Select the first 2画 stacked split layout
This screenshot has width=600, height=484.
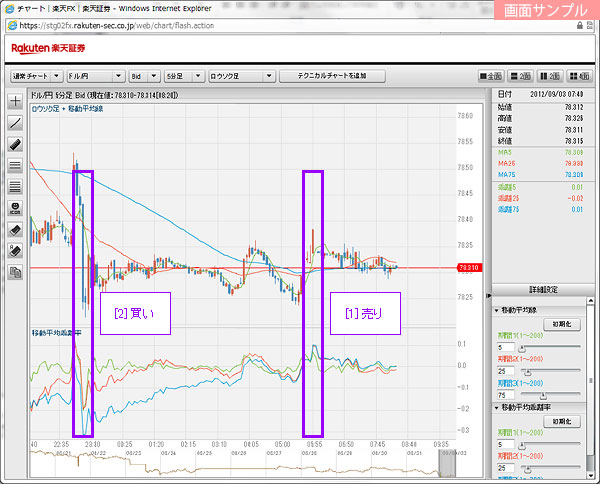pyautogui.click(x=521, y=76)
